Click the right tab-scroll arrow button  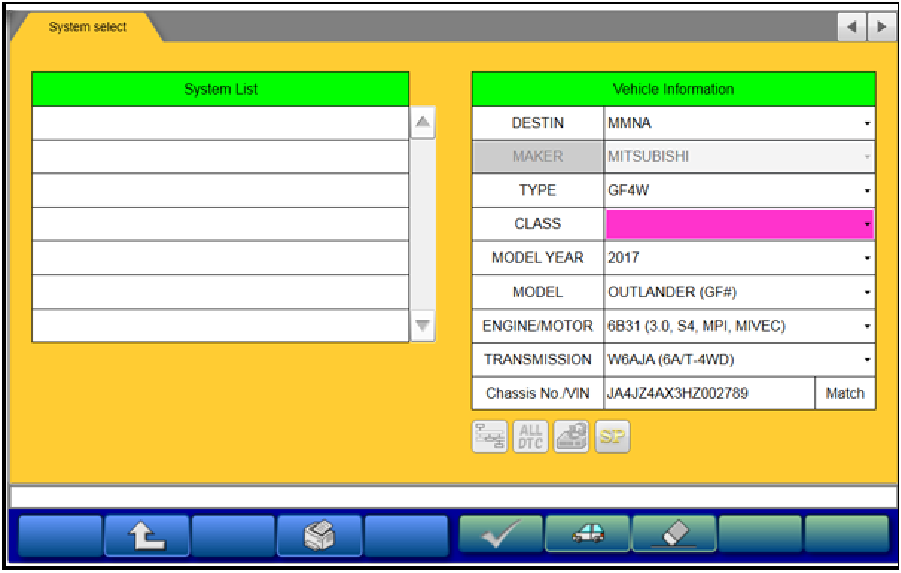tap(880, 27)
